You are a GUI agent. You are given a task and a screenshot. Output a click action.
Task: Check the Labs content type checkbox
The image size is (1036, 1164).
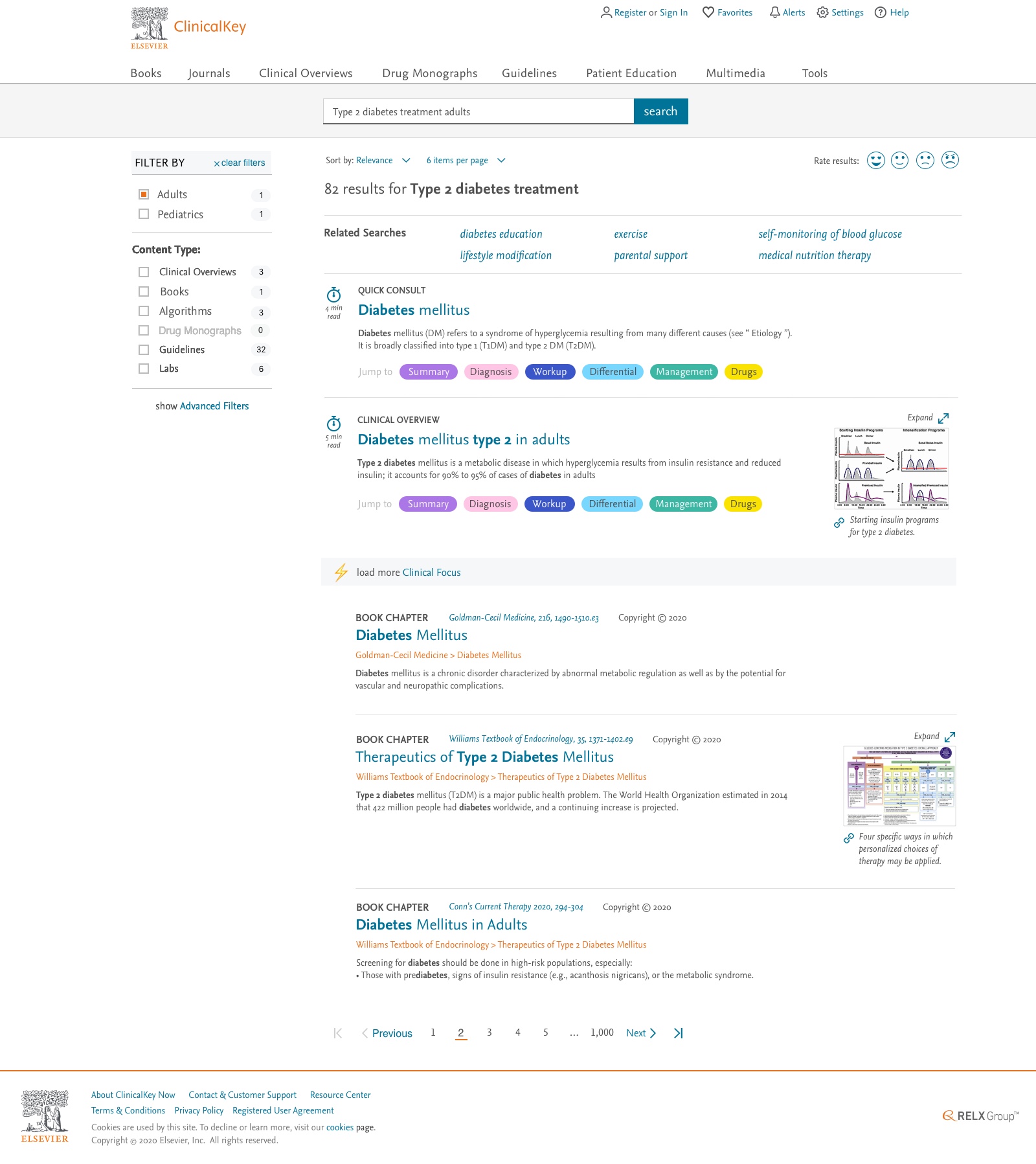tap(144, 369)
